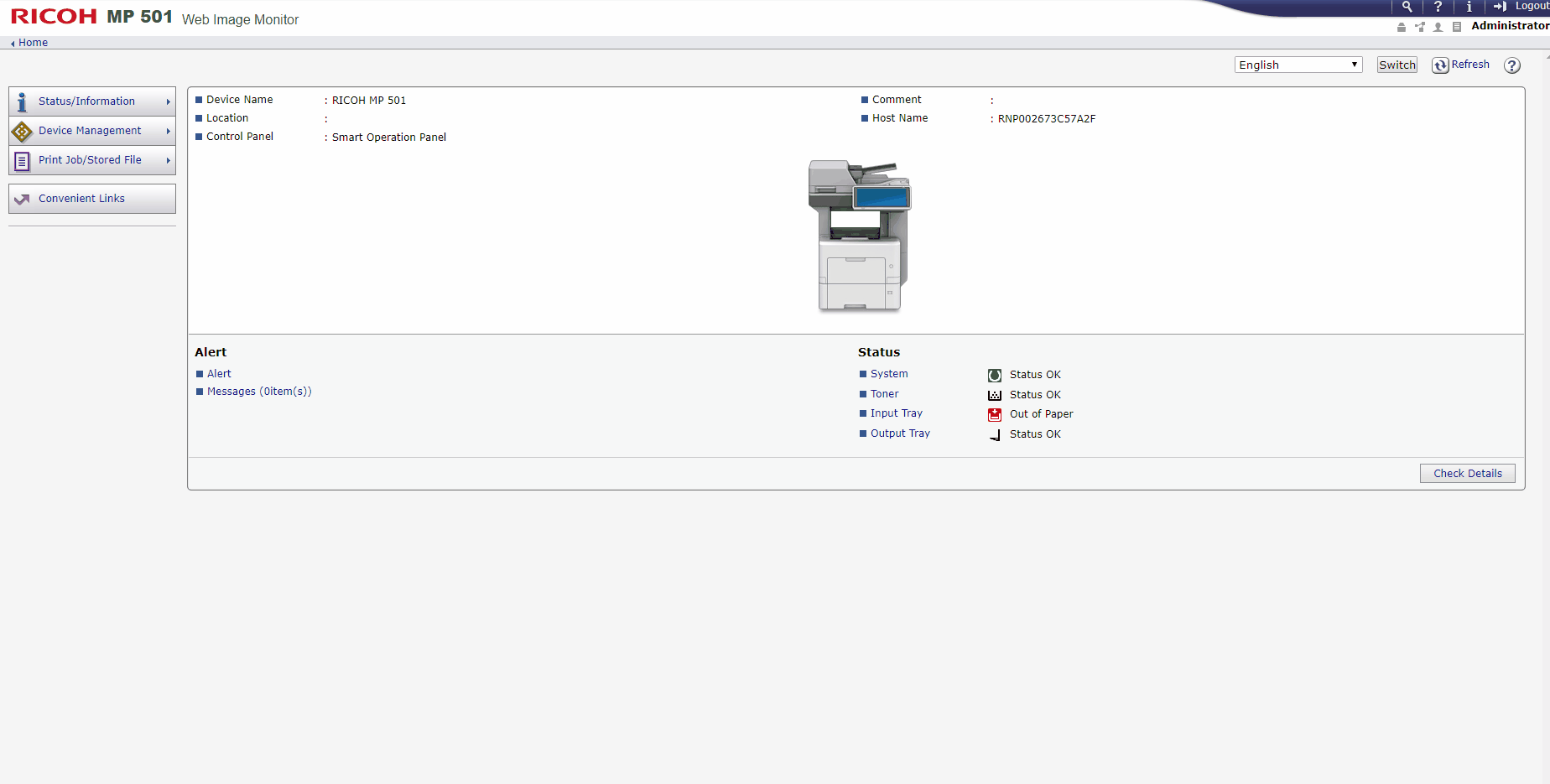Click the question mark help icon
The height and width of the screenshot is (784, 1550).
pos(1438,7)
